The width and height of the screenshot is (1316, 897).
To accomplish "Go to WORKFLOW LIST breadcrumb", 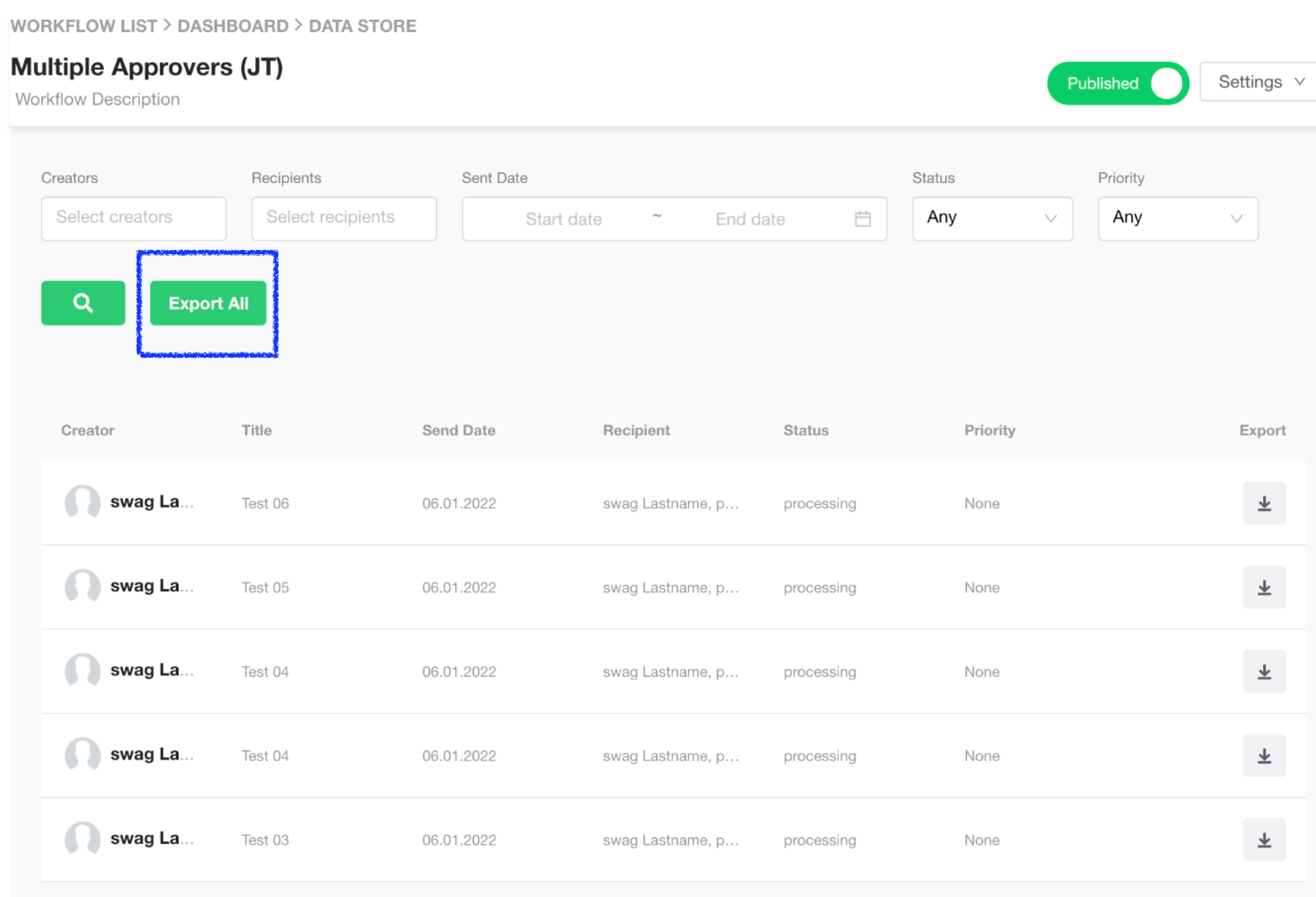I will click(84, 26).
